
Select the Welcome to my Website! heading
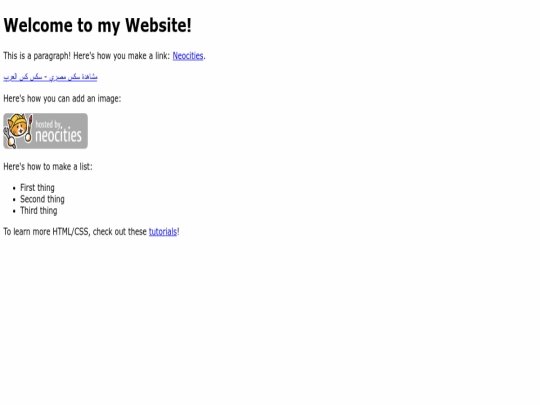coord(97,25)
